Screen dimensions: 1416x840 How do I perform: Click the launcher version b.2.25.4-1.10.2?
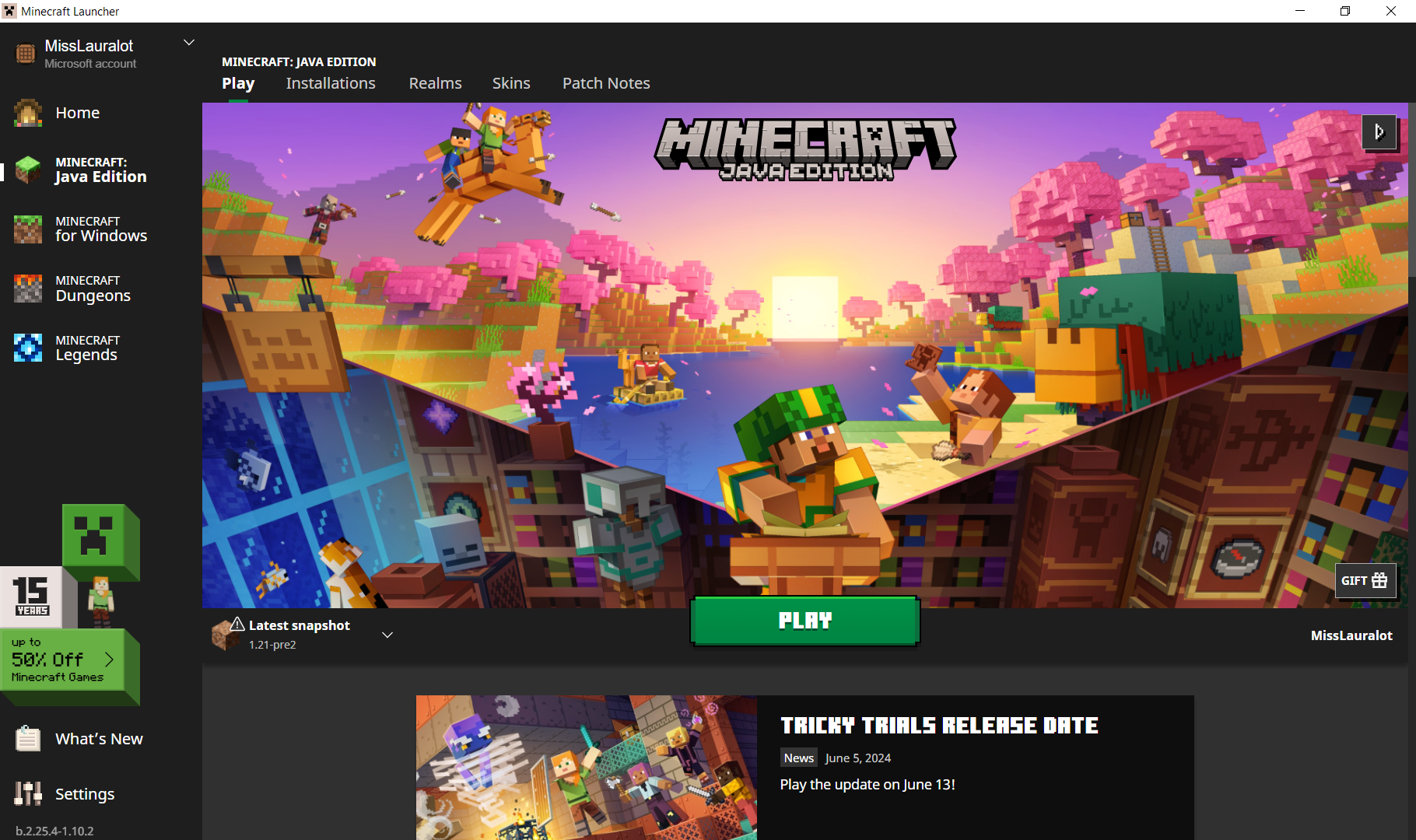click(54, 831)
